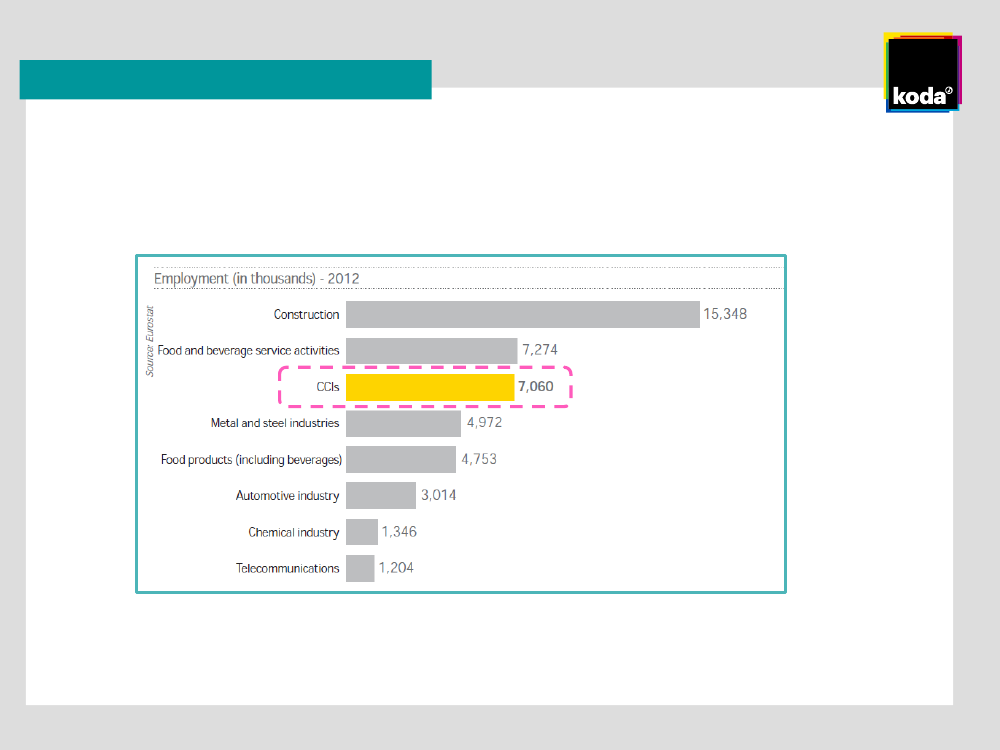Click the 4,753 value label

[x=478, y=460]
